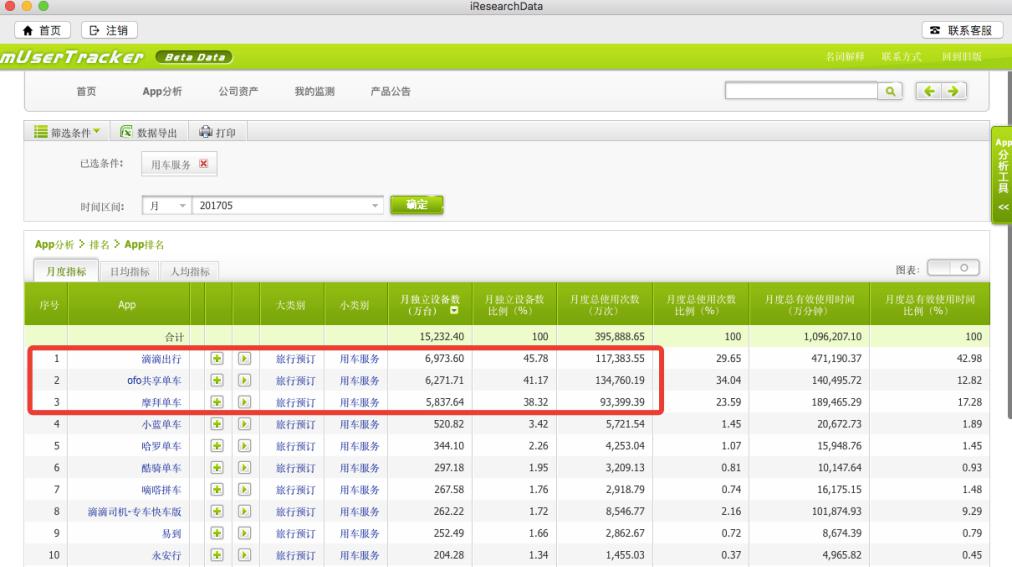Image resolution: width=1012 pixels, height=567 pixels.
Task: Click the plus icon for 滴滴出行
Action: (216, 358)
